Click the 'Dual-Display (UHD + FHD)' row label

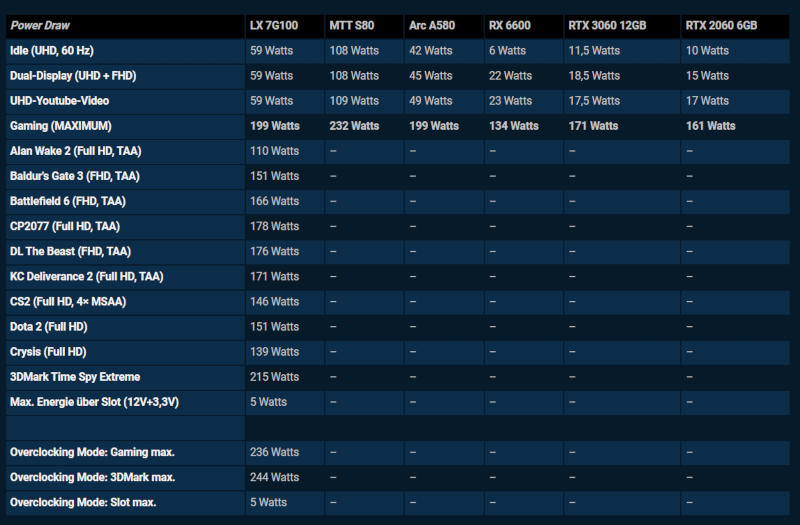pyautogui.click(x=73, y=76)
